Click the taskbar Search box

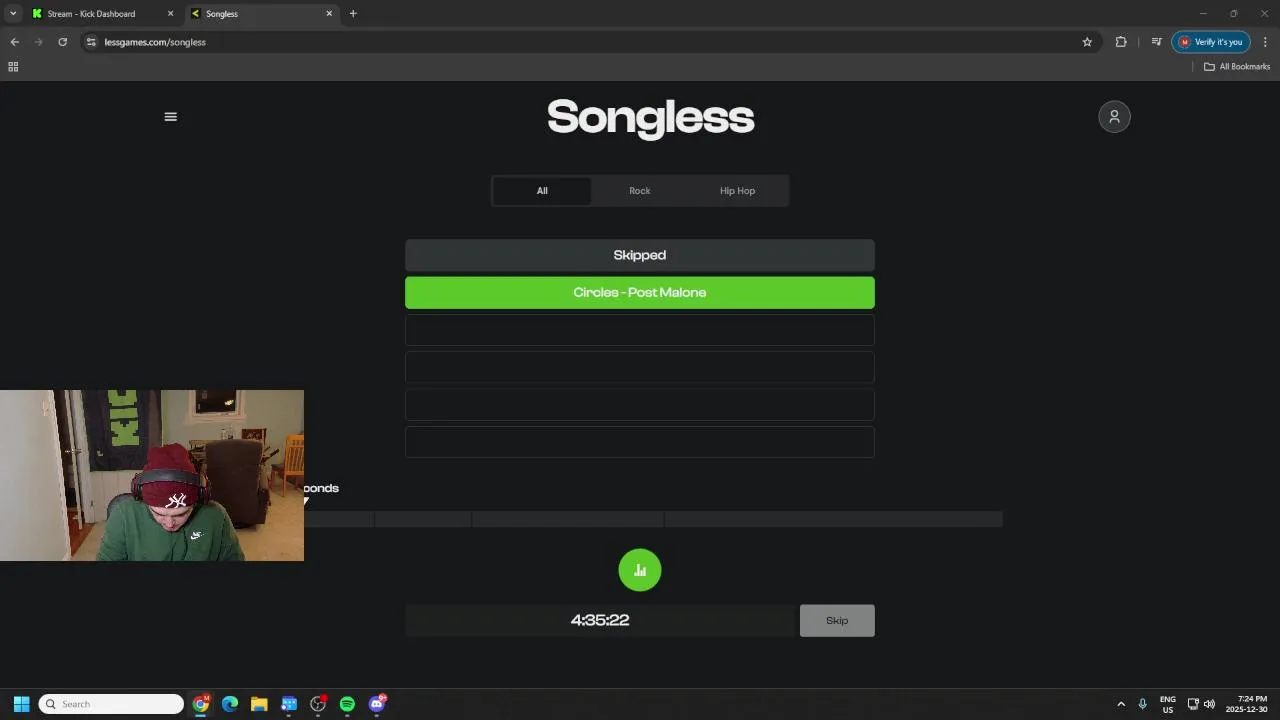[x=111, y=704]
